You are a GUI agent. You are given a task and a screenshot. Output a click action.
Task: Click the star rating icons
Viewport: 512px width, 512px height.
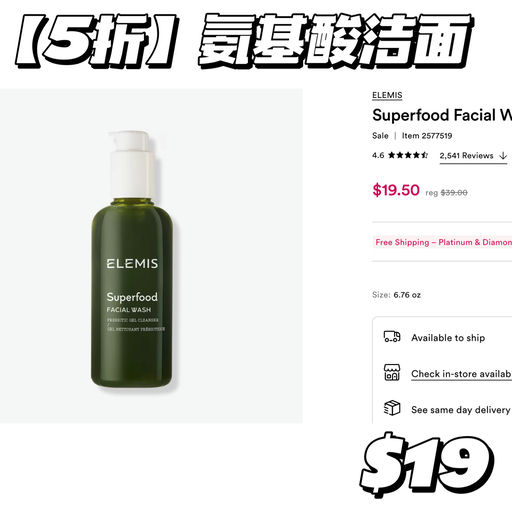pos(408,155)
